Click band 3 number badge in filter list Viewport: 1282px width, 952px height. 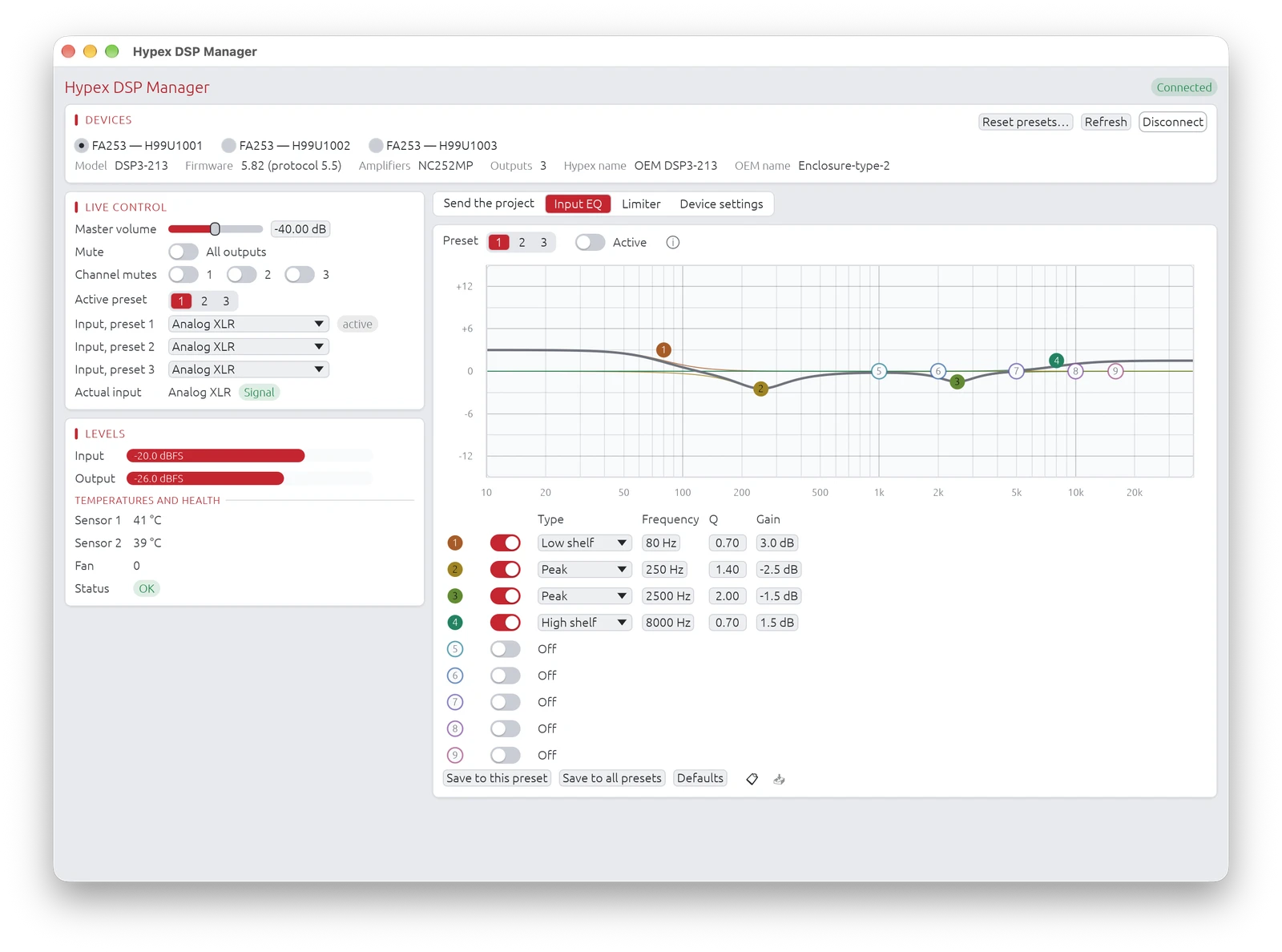click(x=455, y=596)
